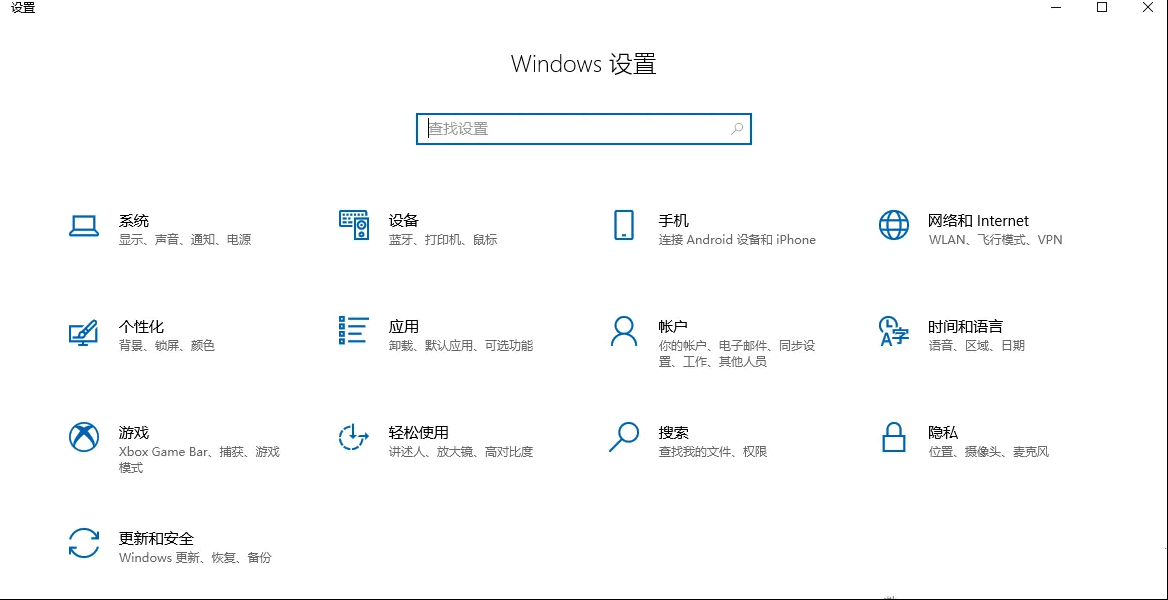Open 网络和 Internet settings title
This screenshot has width=1168, height=600.
978,221
